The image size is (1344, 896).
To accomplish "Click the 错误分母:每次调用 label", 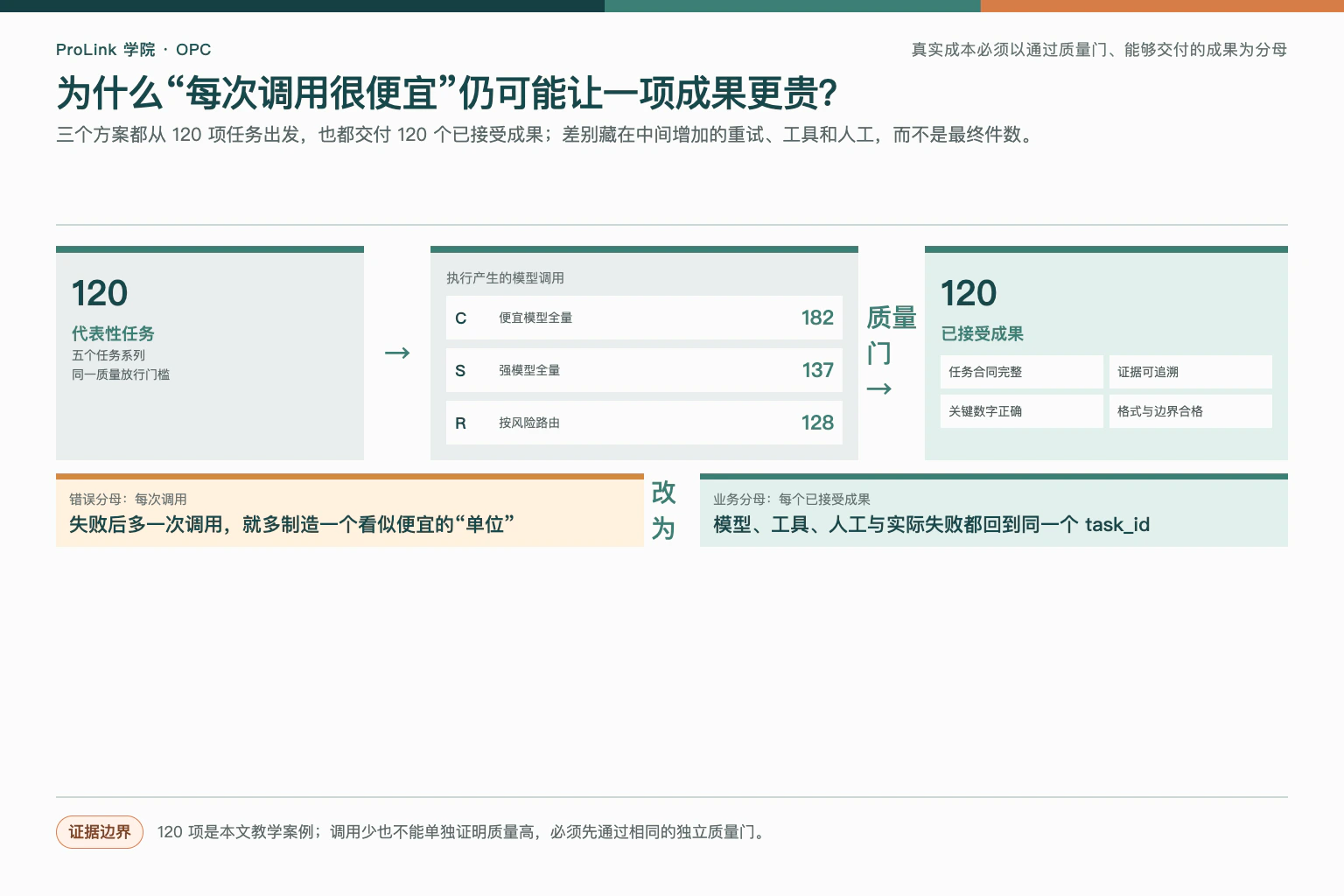I will click(128, 500).
